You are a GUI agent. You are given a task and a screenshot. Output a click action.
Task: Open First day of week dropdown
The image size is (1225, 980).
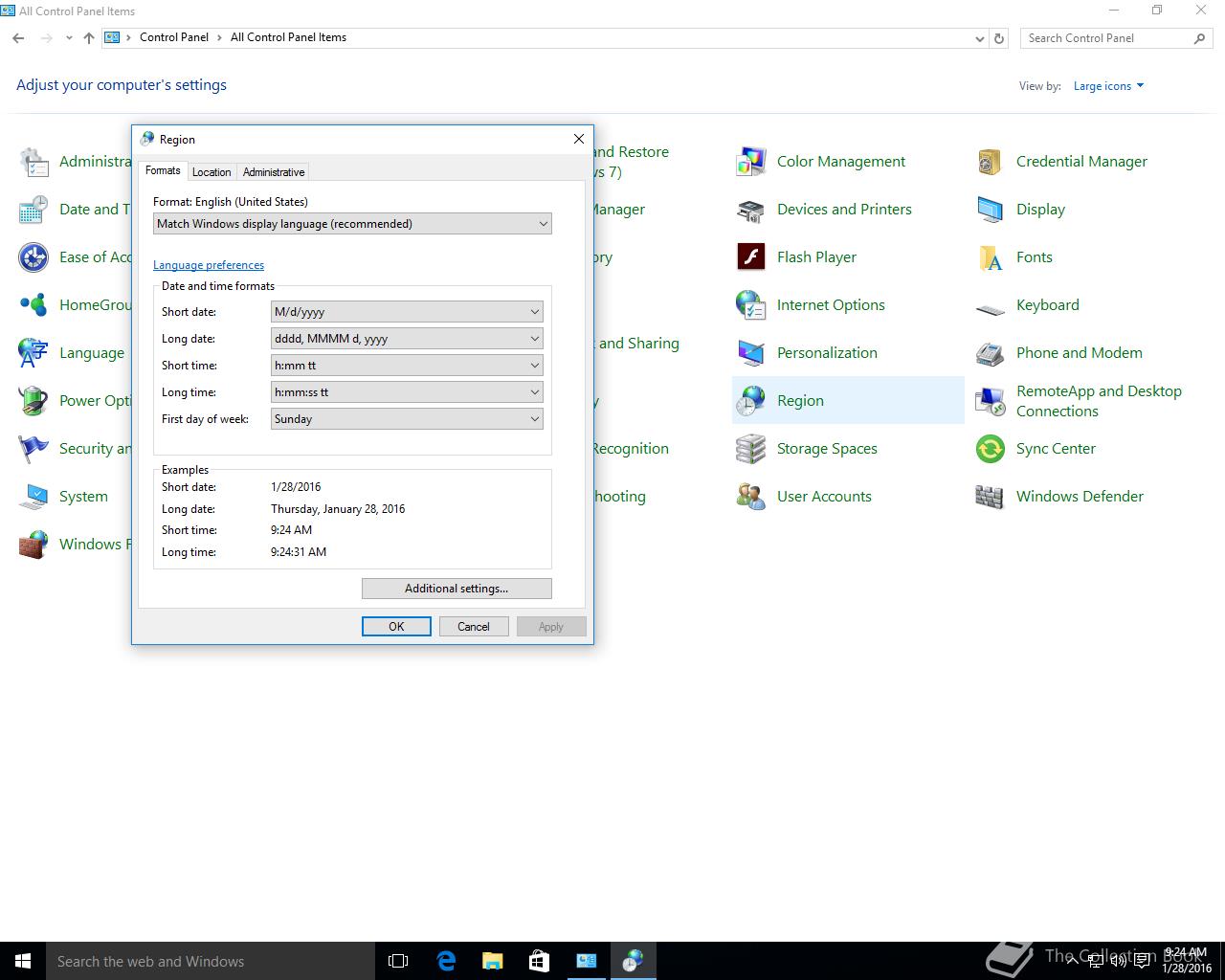[407, 419]
